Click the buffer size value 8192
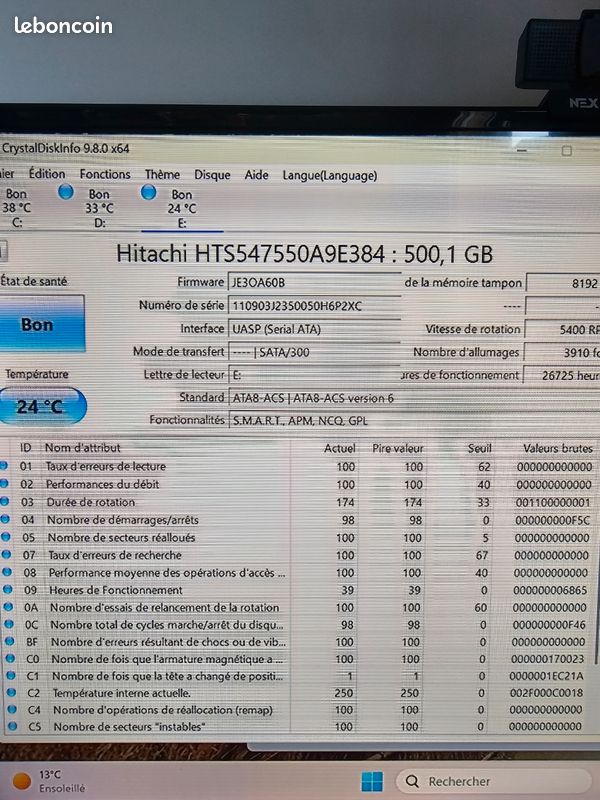This screenshot has height=800, width=600. (563, 283)
